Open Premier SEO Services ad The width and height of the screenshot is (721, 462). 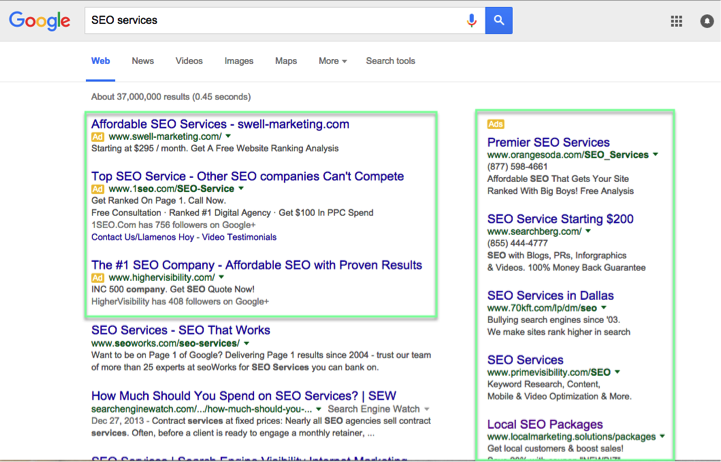[549, 143]
